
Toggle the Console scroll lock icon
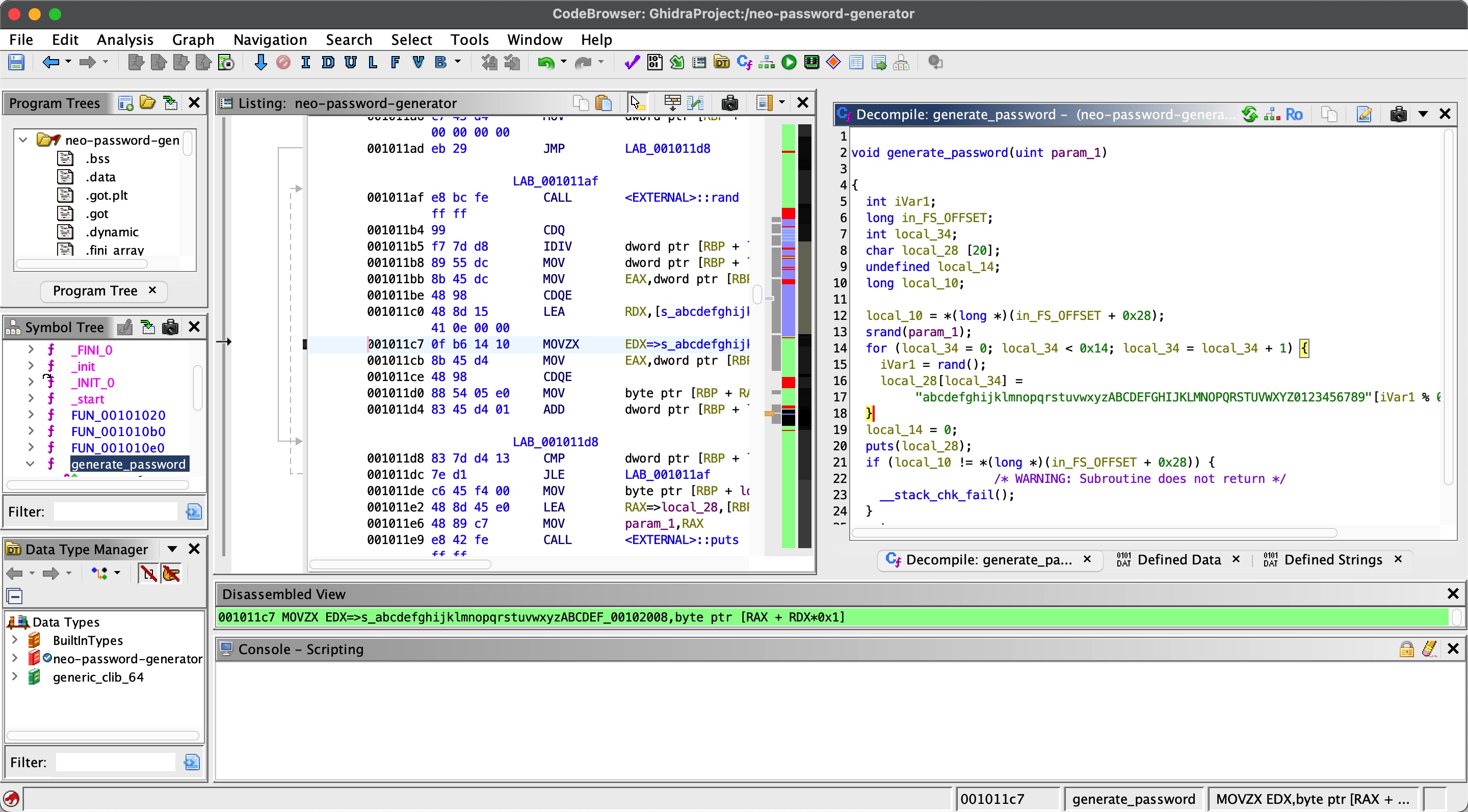[1406, 649]
